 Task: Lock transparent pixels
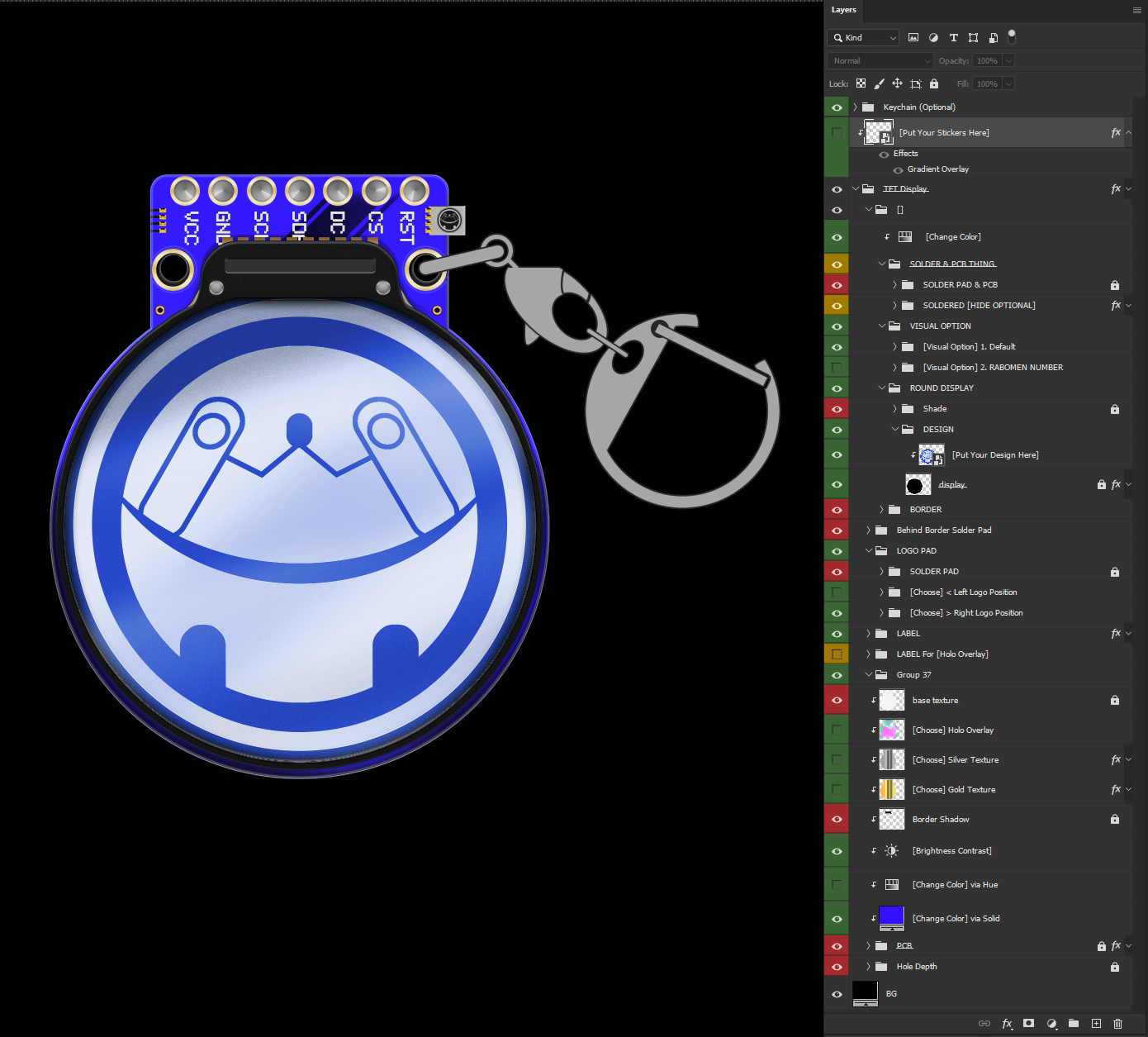[861, 83]
